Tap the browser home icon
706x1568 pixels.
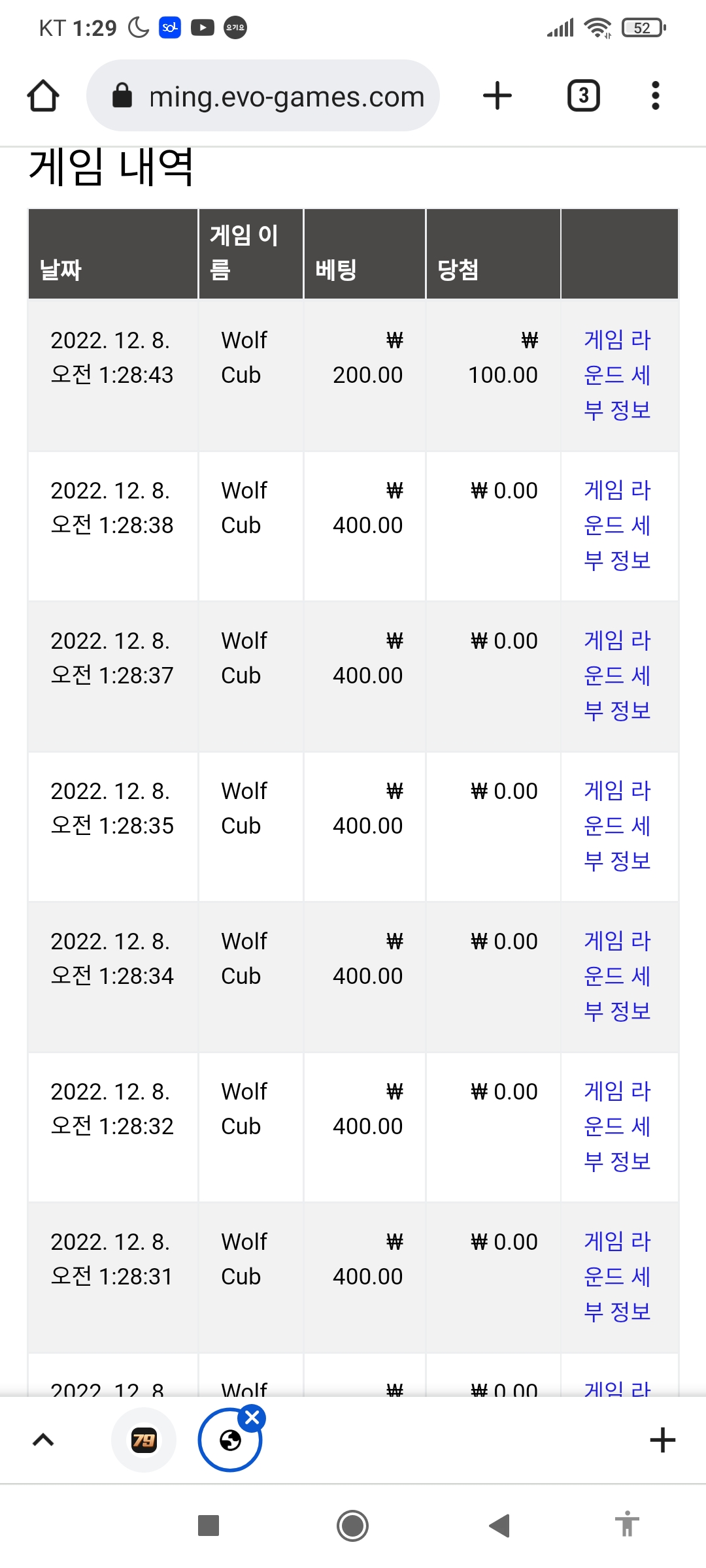click(43, 96)
